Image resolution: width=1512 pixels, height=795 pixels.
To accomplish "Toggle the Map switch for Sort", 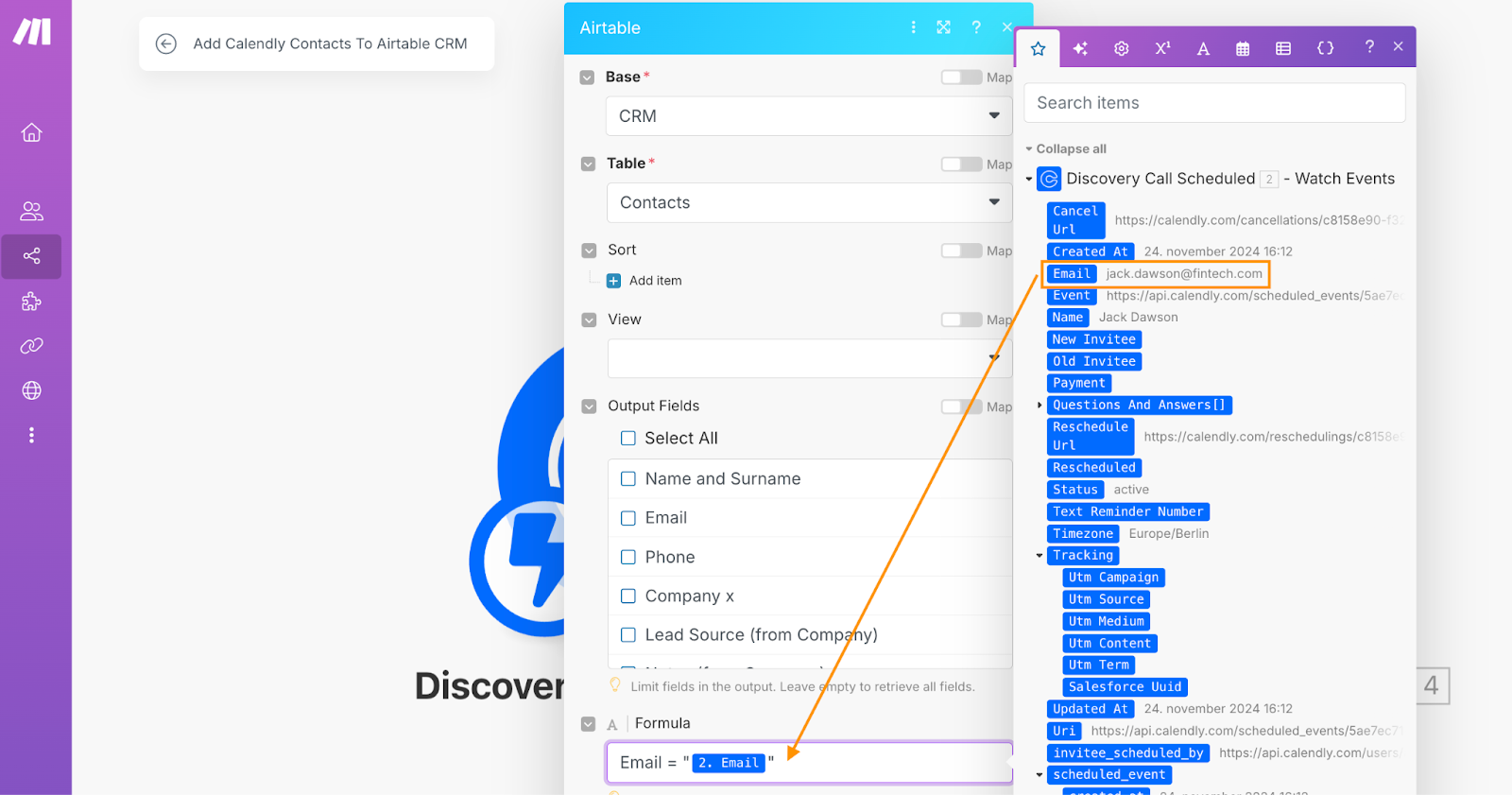I will coord(961,251).
